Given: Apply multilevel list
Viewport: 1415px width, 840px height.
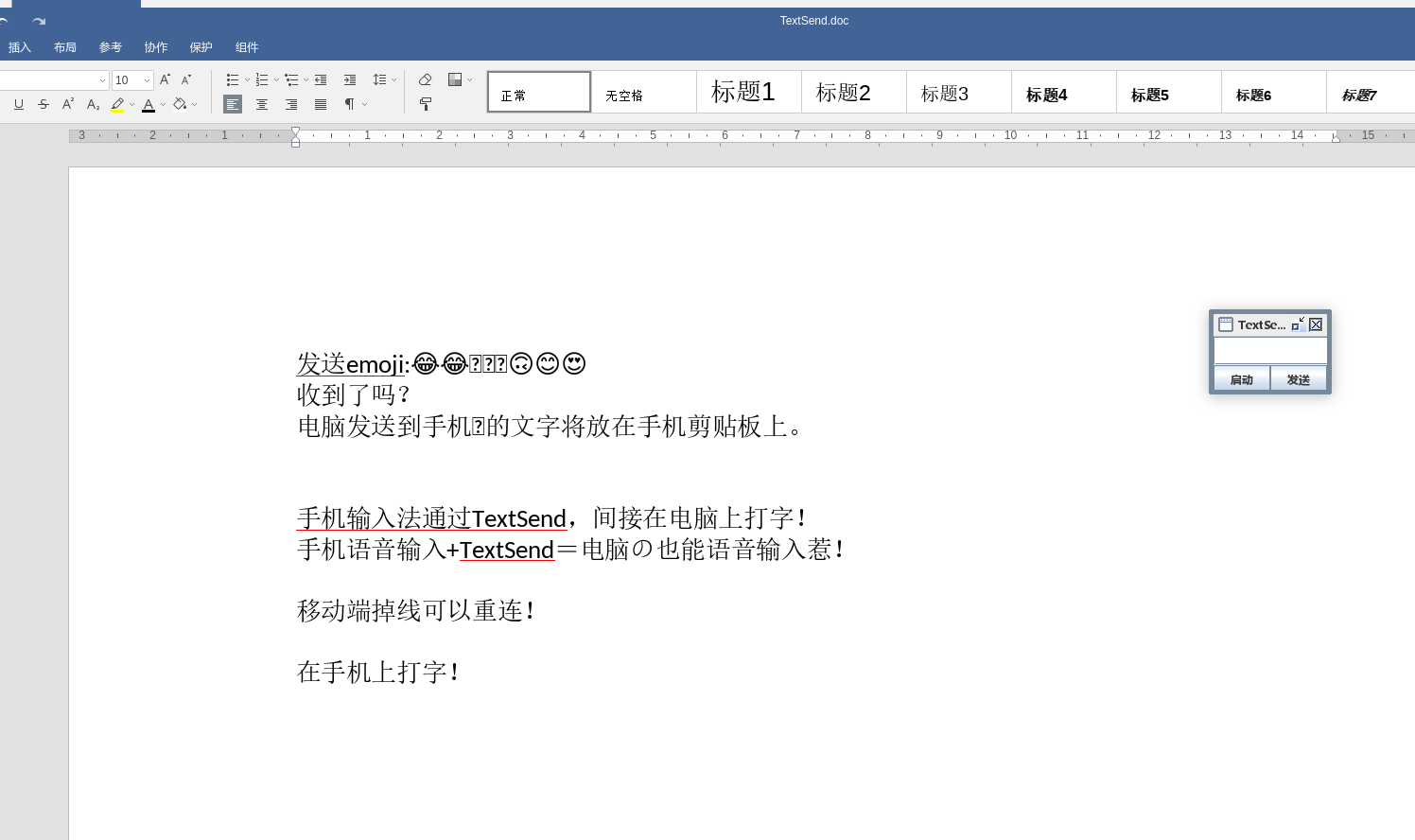Looking at the screenshot, I should point(291,79).
